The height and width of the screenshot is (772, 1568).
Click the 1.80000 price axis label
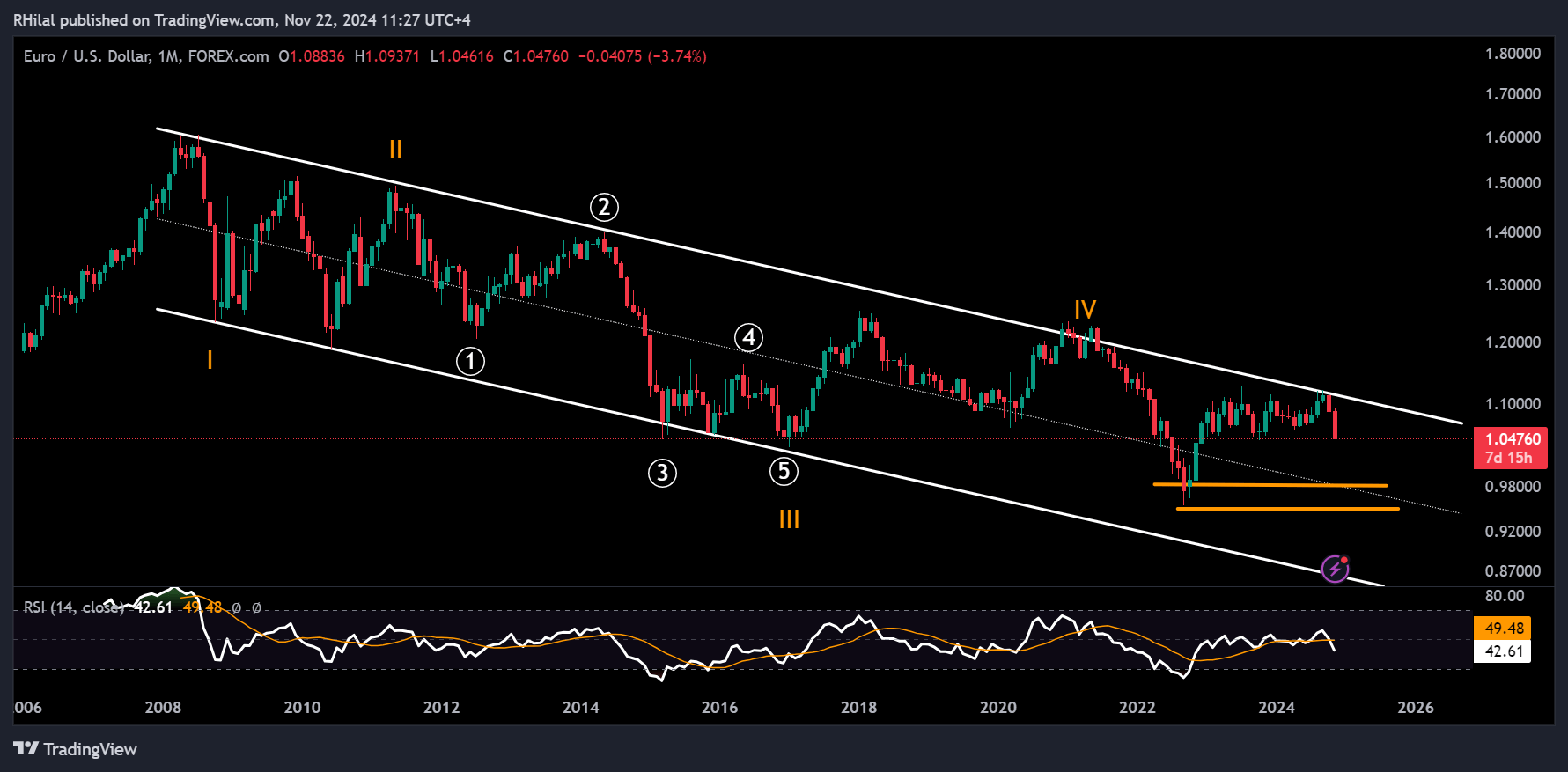(1513, 54)
